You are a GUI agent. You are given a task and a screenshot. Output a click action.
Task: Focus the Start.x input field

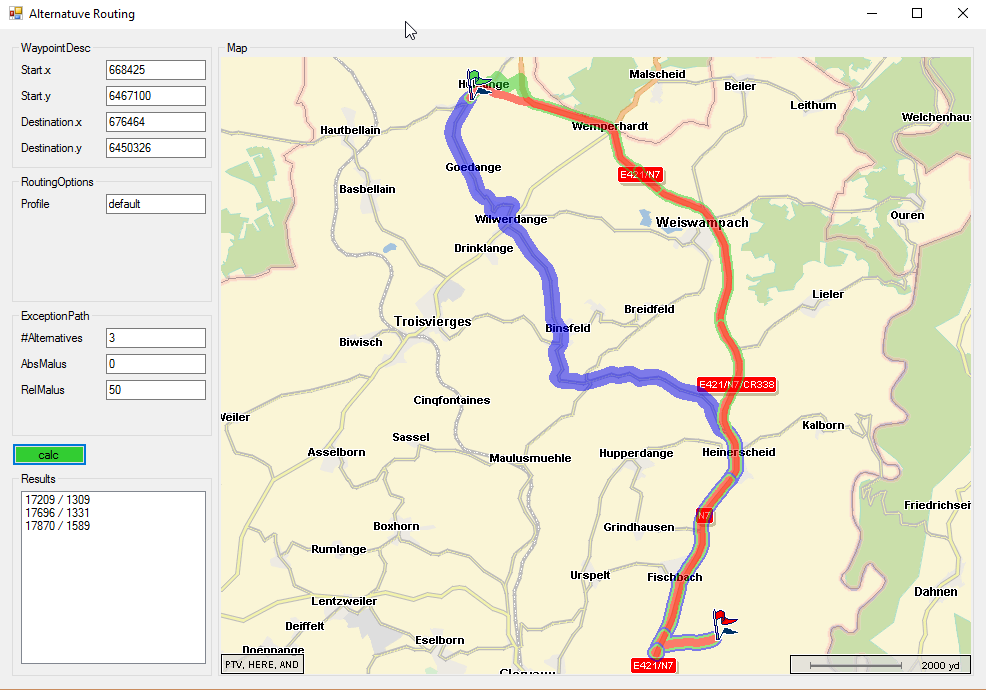(155, 70)
